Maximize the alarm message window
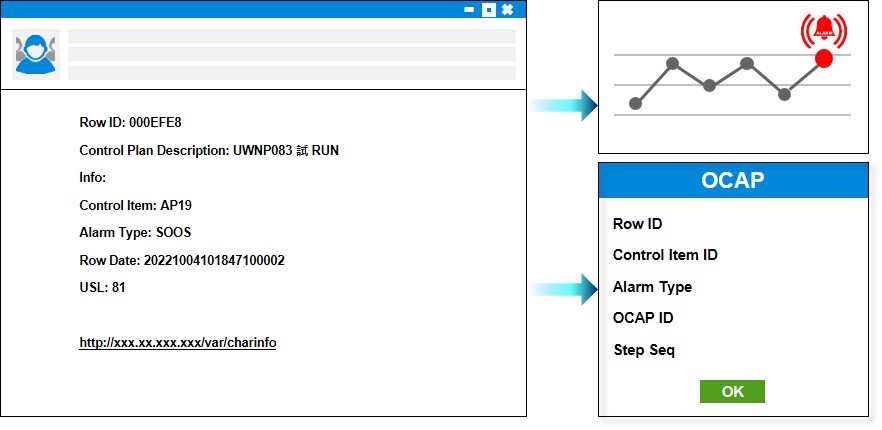The image size is (882, 430). (x=488, y=10)
